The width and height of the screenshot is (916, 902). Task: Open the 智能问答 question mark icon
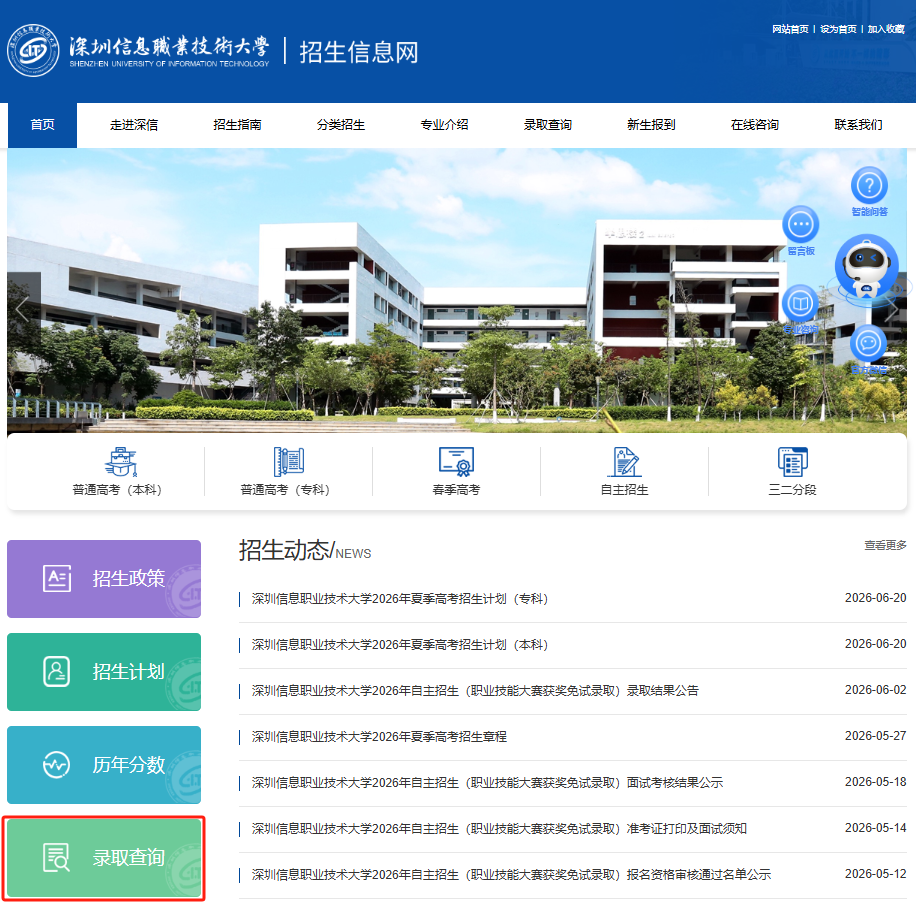click(869, 186)
